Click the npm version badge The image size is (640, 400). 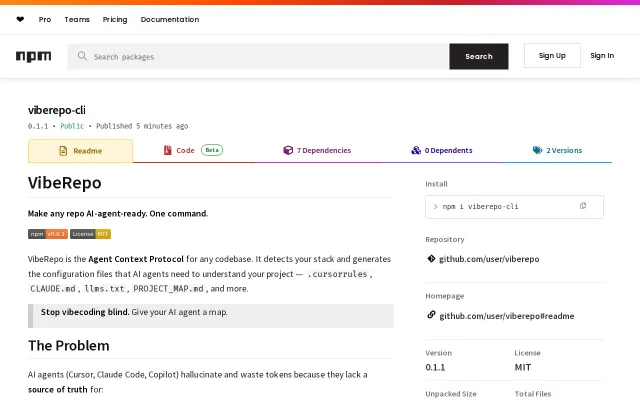(48, 234)
